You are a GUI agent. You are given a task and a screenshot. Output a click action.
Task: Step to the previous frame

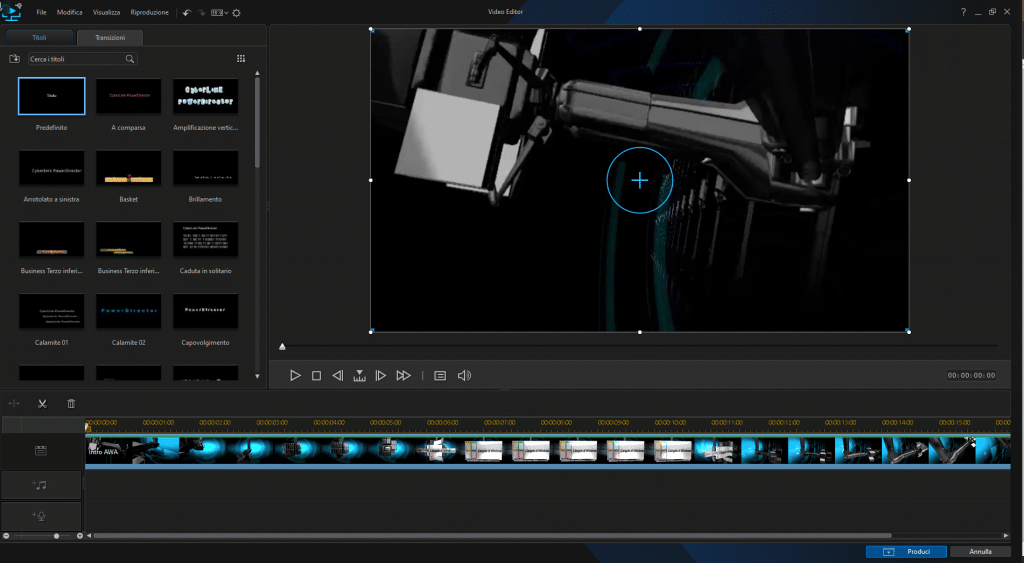tap(338, 376)
